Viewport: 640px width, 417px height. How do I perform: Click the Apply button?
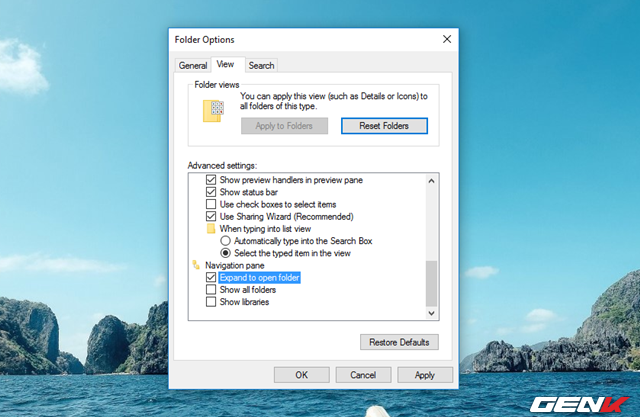[x=425, y=375]
